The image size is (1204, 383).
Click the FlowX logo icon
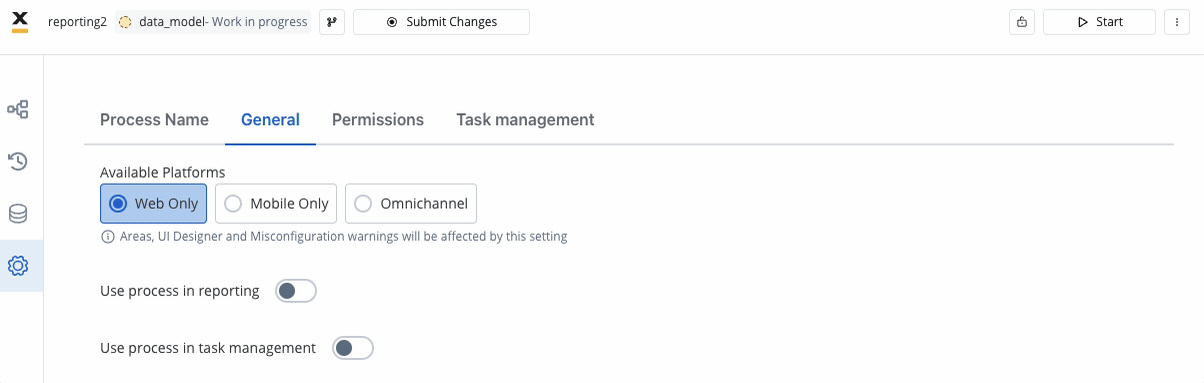[19, 21]
